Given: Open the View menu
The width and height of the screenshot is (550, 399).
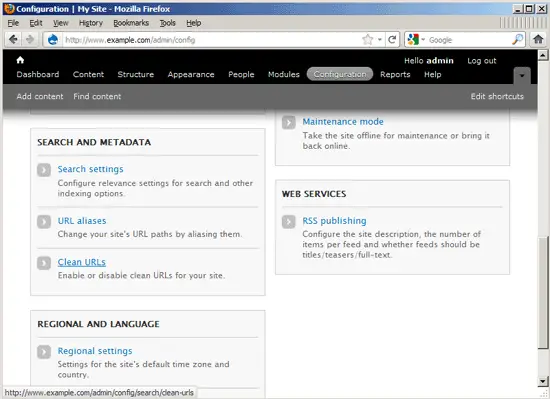Looking at the screenshot, I should (x=61, y=23).
